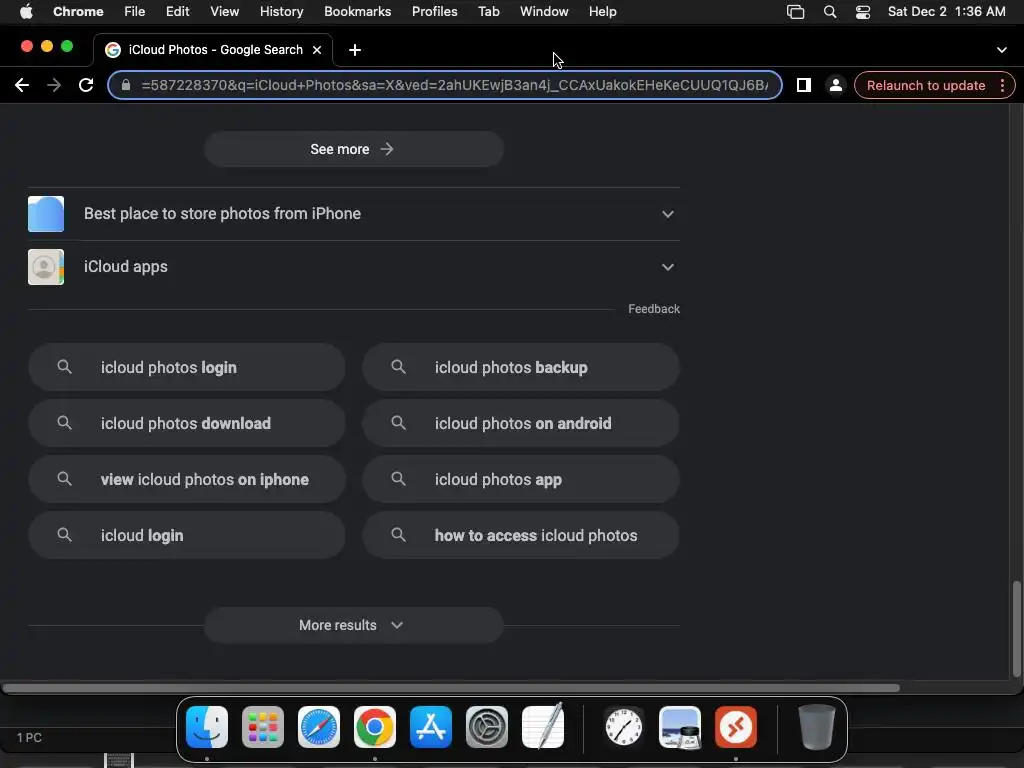Open TextEdit from the dock

543,727
